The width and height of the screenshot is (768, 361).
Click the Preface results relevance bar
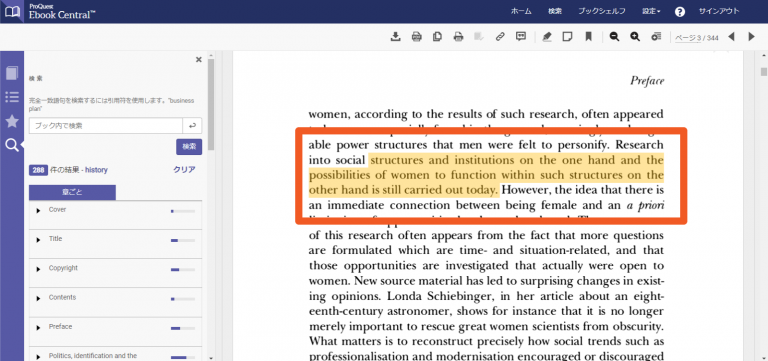[183, 328]
